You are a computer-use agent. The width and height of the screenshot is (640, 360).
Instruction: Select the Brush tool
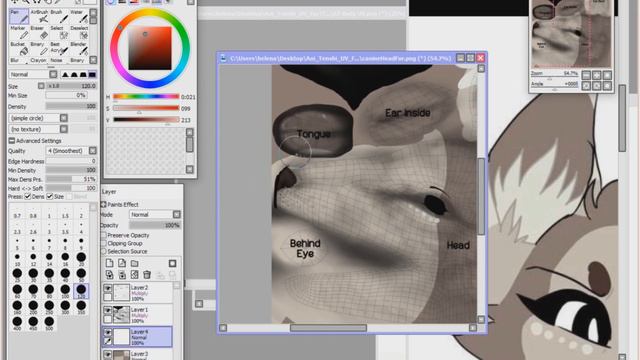[x=59, y=17]
